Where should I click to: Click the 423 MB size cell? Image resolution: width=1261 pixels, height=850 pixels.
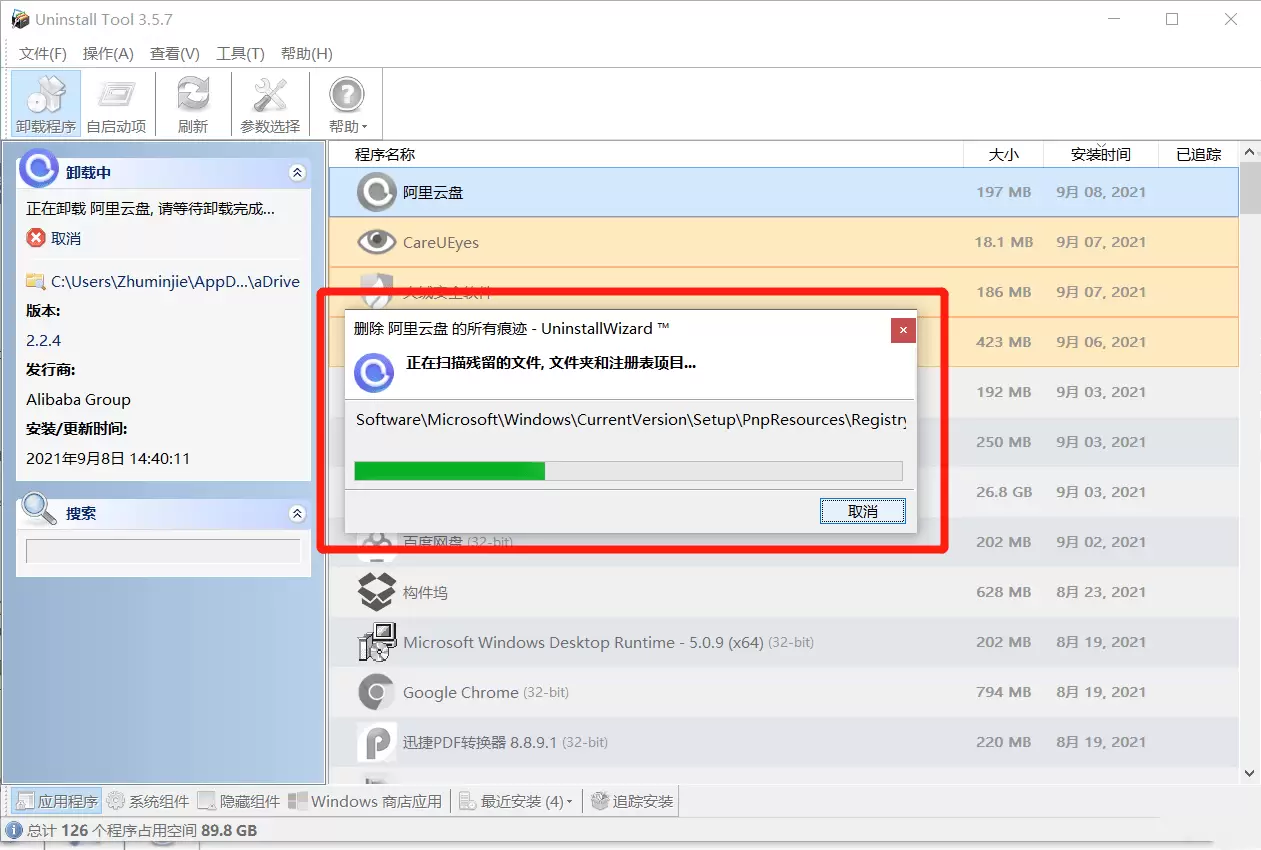coord(1003,342)
